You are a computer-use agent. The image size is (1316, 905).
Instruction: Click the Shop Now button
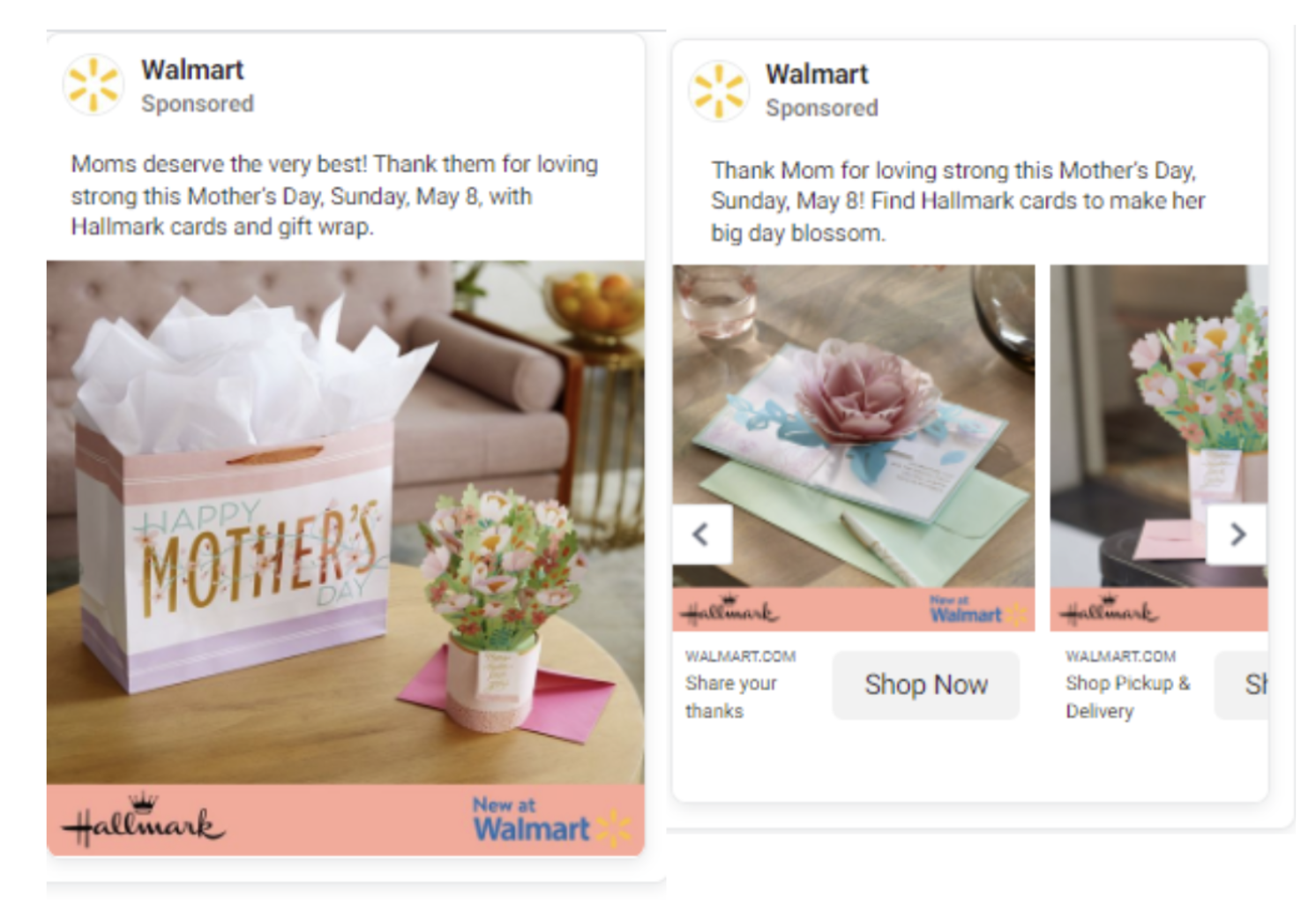click(926, 684)
